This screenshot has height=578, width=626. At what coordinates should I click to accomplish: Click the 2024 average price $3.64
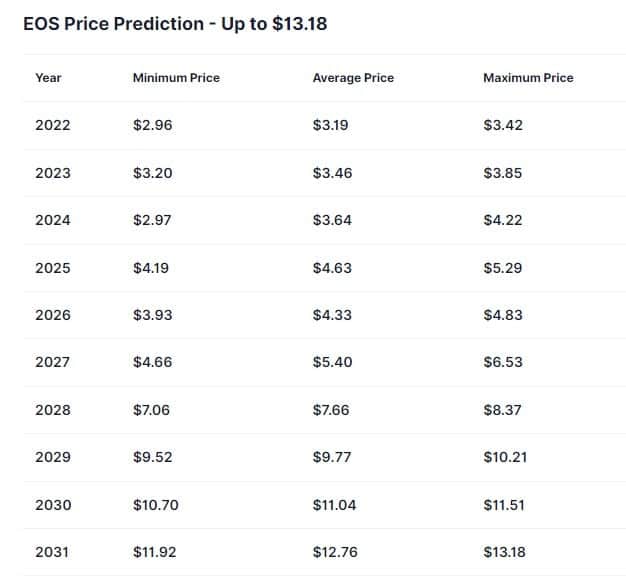332,220
